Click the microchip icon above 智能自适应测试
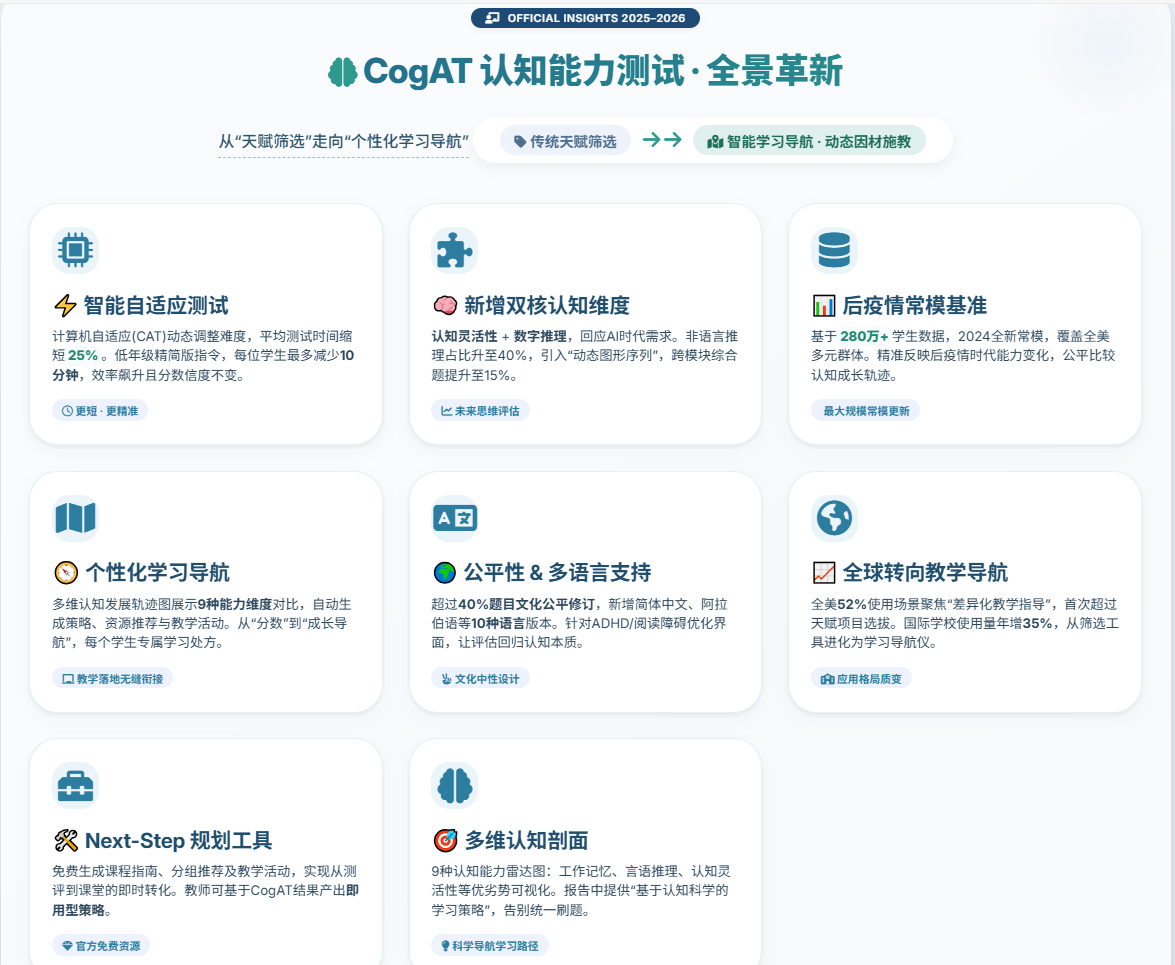 click(x=76, y=250)
